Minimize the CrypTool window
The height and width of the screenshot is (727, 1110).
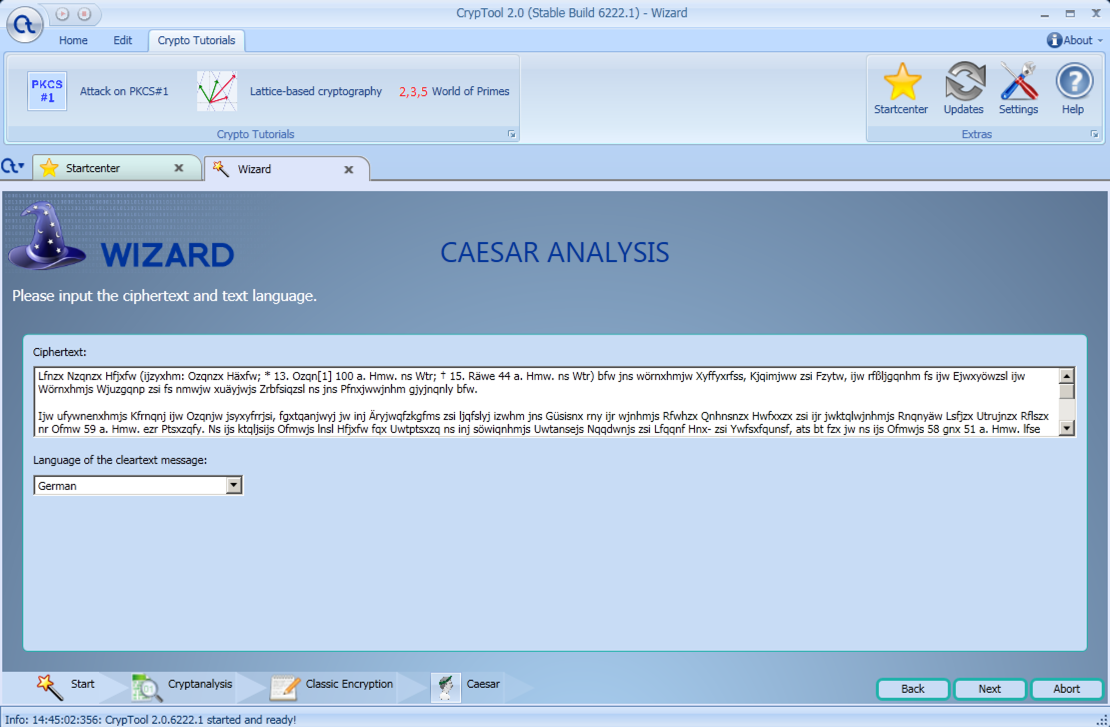tap(1045, 14)
